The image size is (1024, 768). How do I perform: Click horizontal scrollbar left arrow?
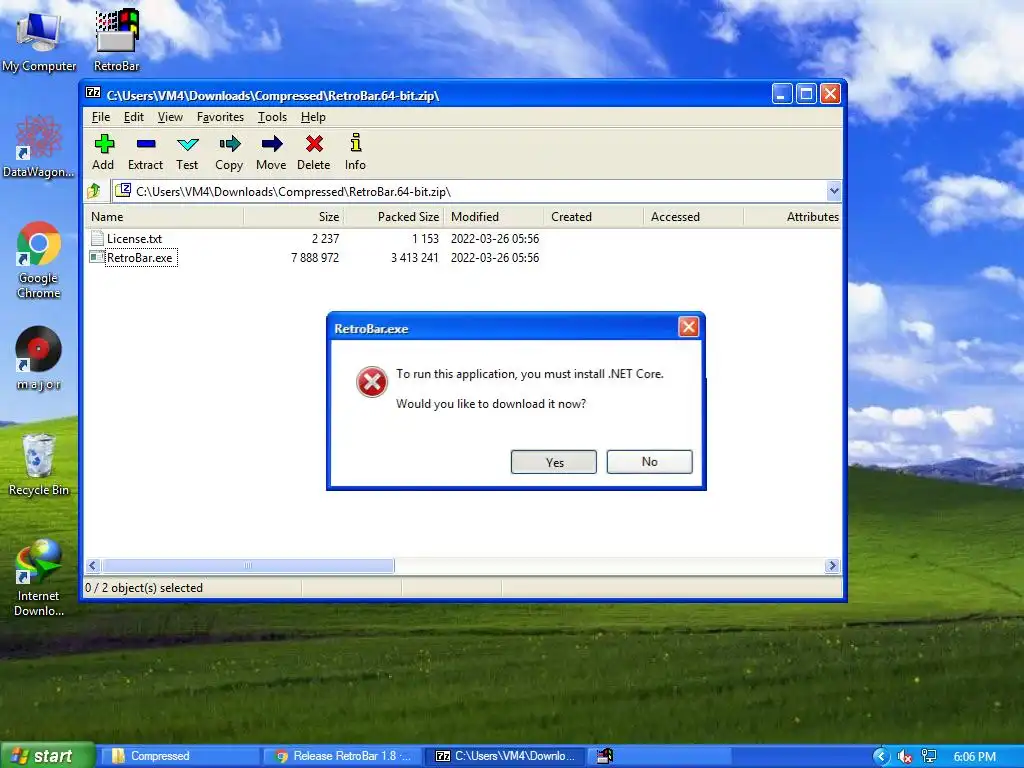pyautogui.click(x=93, y=566)
